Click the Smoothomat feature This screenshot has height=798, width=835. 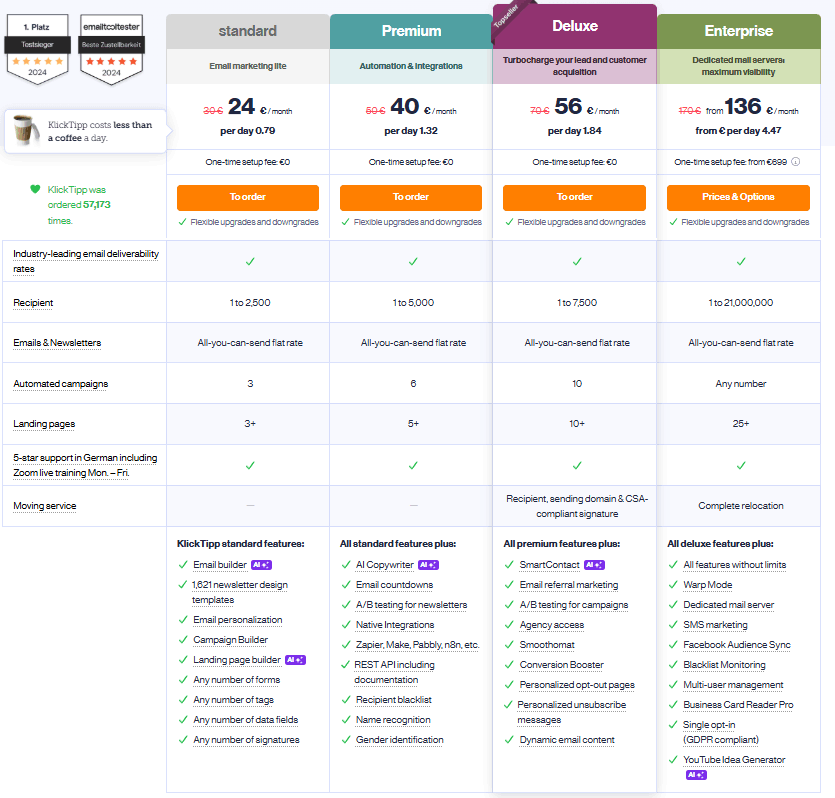[547, 645]
